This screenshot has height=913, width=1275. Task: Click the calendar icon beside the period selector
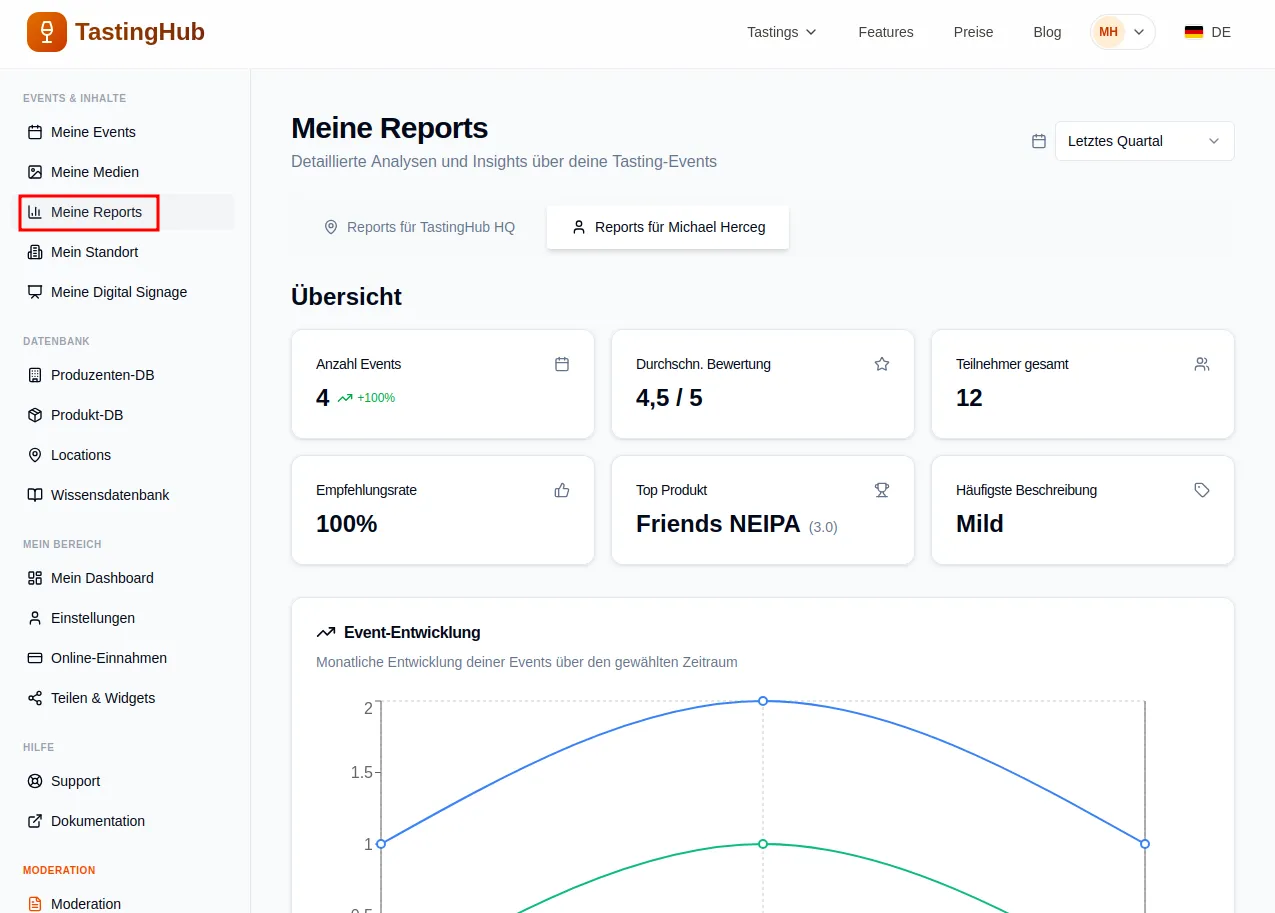[x=1039, y=141]
